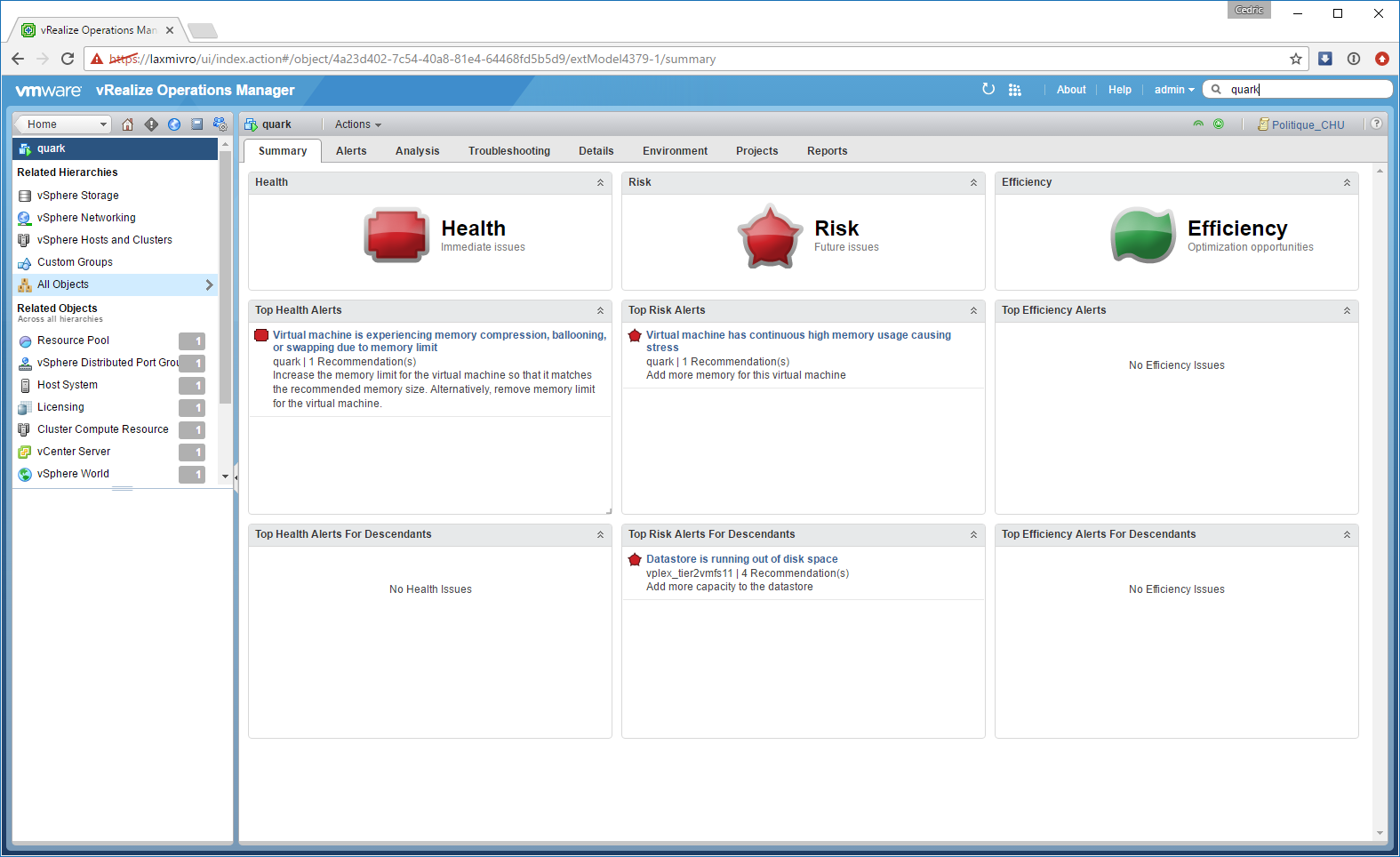Select Resource Pool related object
Screen dimensions: 1400x857
[73, 340]
